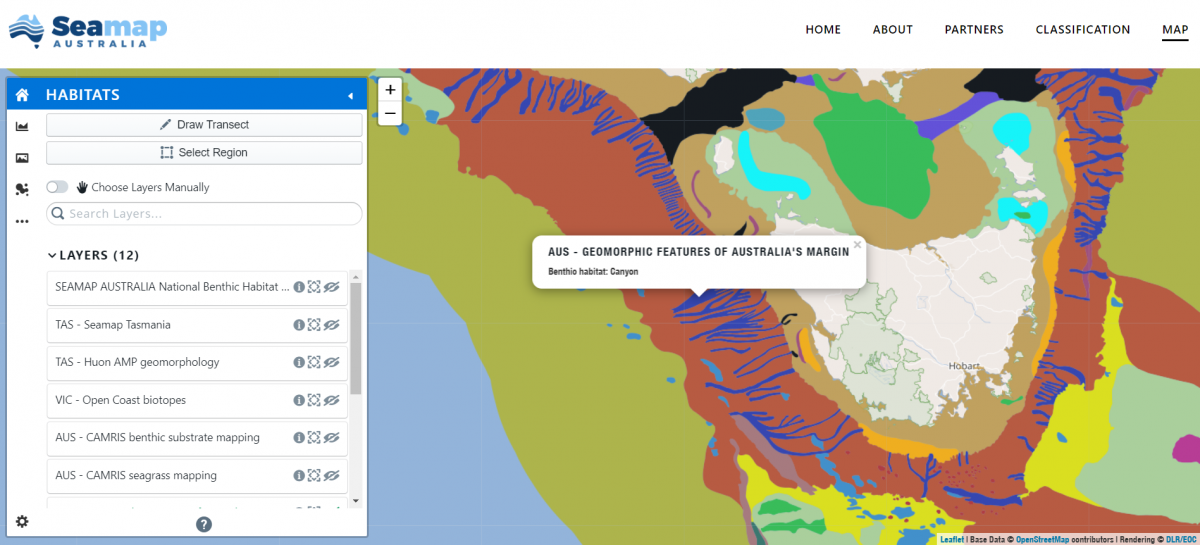1200x545 pixels.
Task: Open the imagery panel icon in the sidebar
Action: coord(22,158)
